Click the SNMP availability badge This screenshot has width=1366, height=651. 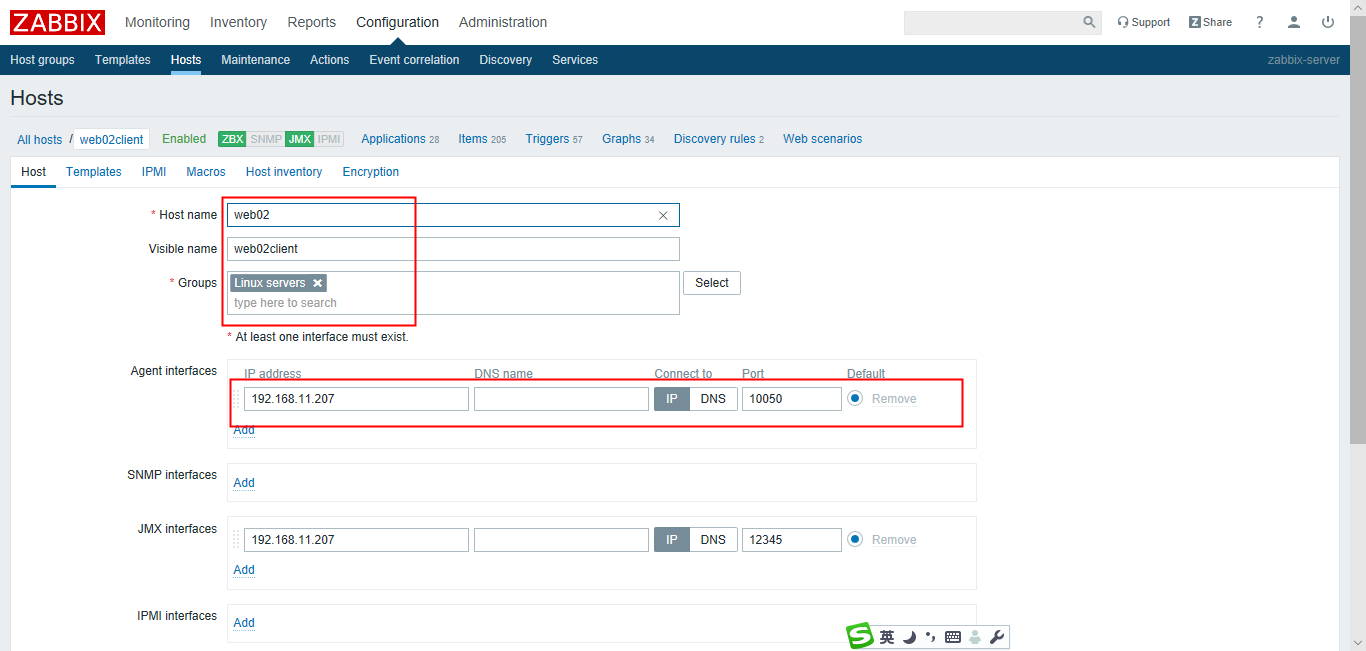pyautogui.click(x=266, y=139)
